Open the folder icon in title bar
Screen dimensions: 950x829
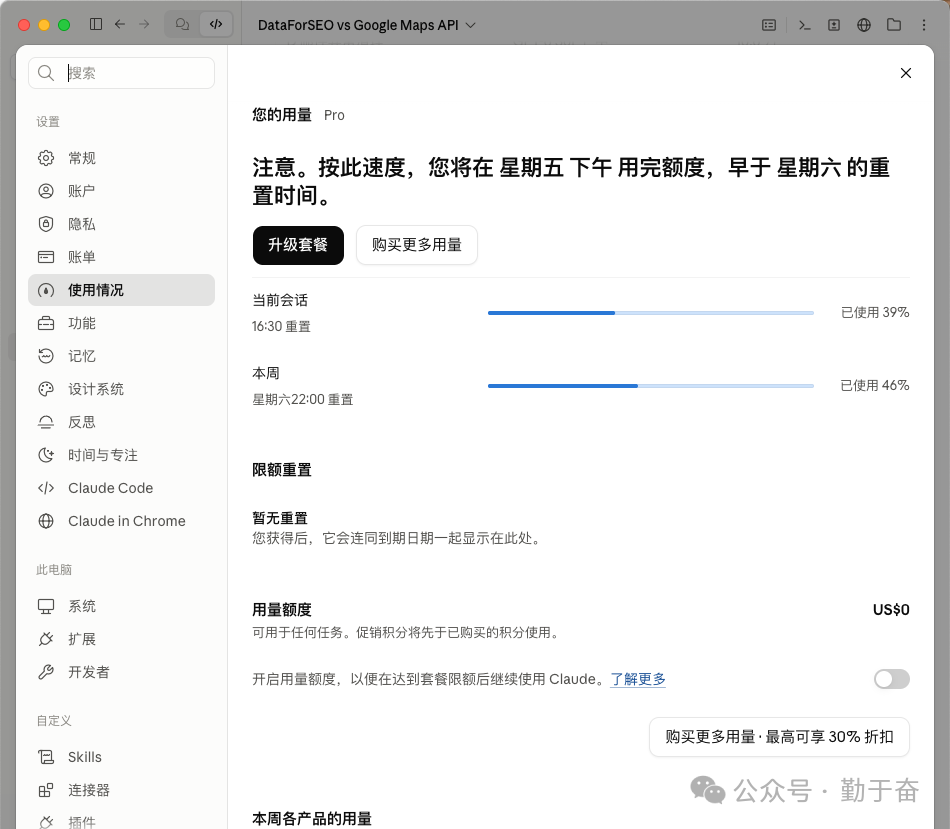pos(894,25)
